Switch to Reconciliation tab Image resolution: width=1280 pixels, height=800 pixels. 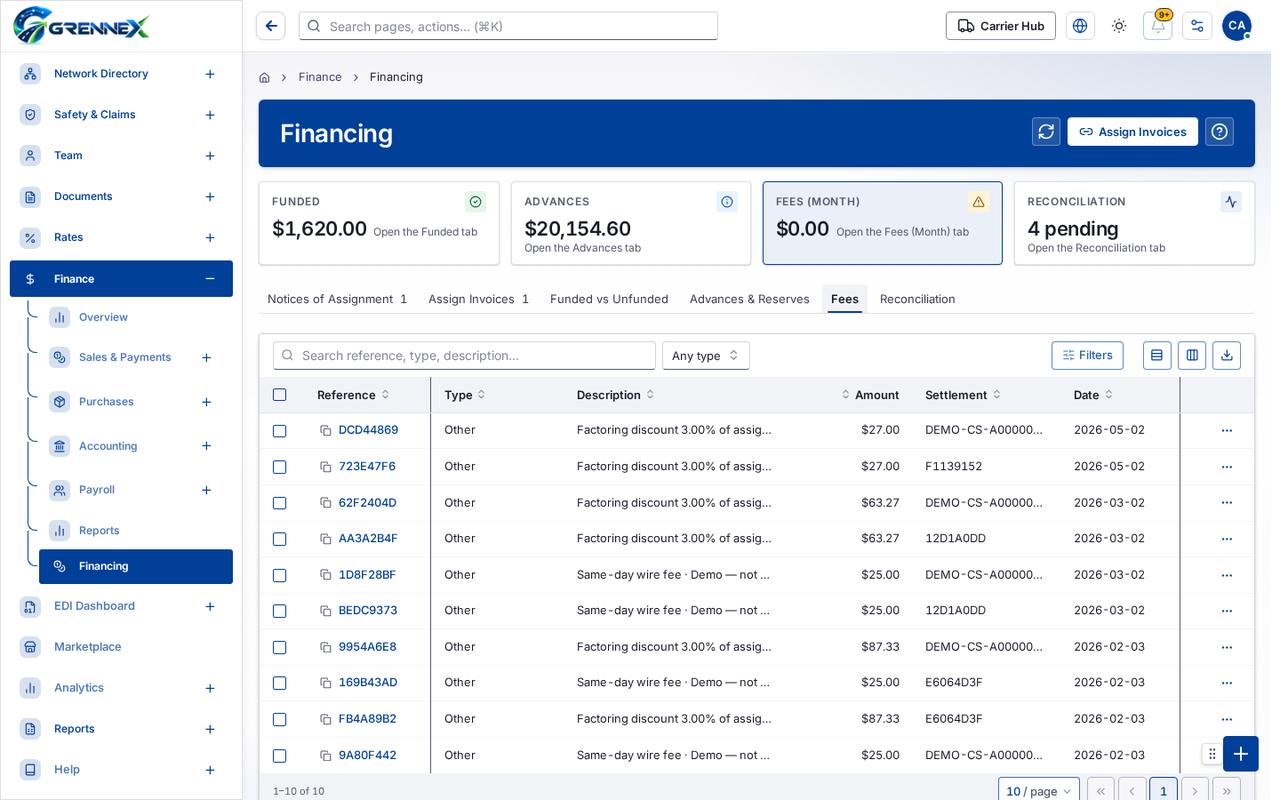click(x=917, y=299)
